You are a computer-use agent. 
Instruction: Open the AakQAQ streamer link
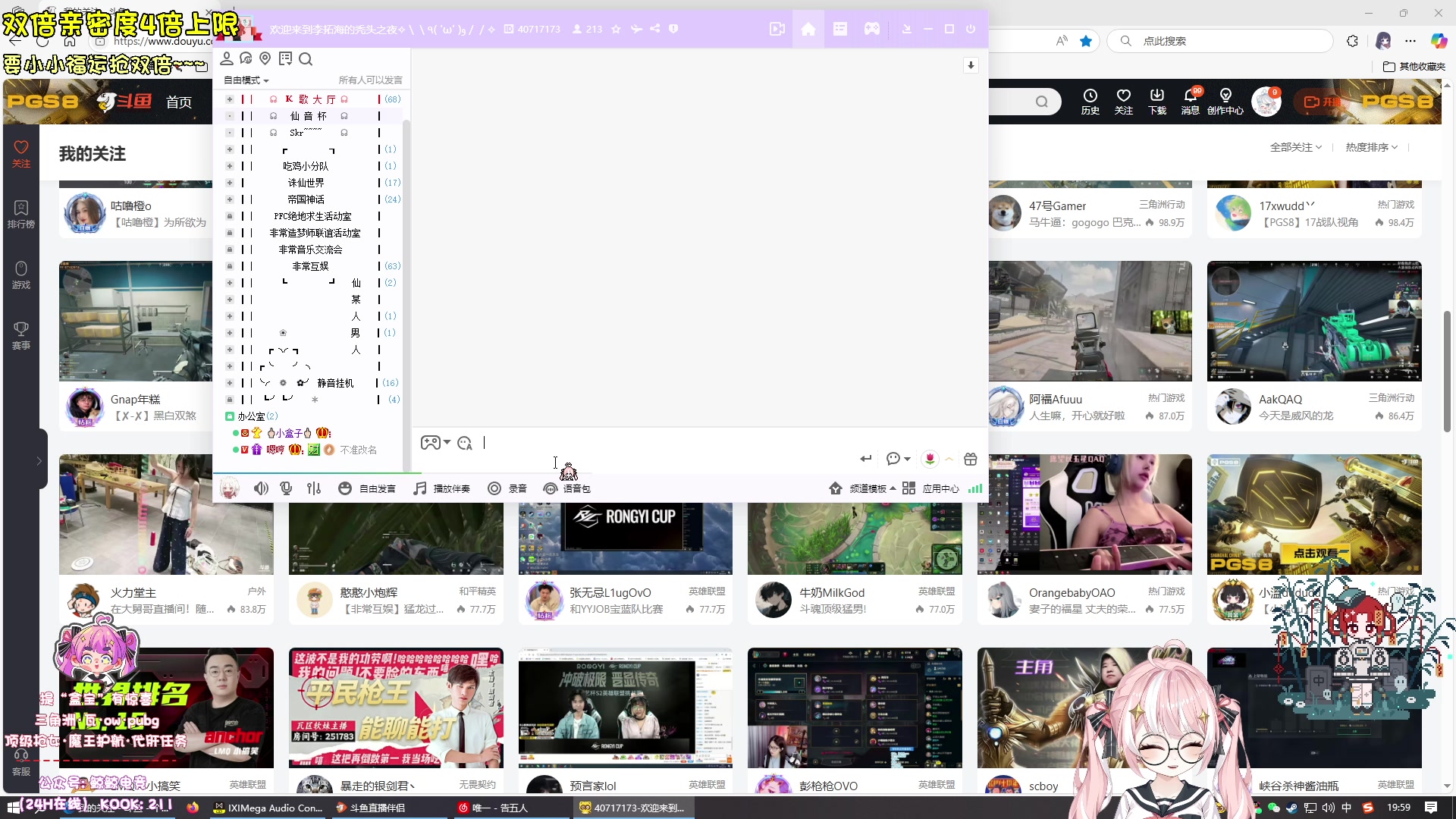(1281, 400)
